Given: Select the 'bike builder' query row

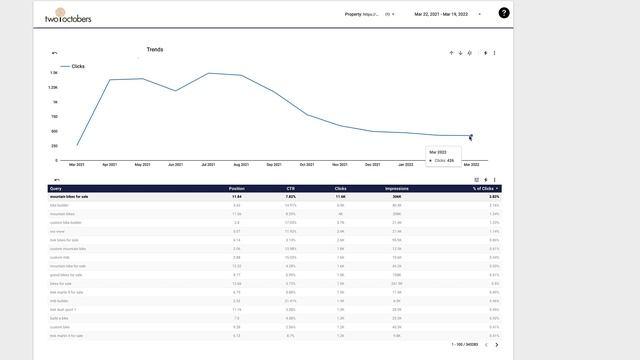Looking at the screenshot, I should click(x=275, y=205).
